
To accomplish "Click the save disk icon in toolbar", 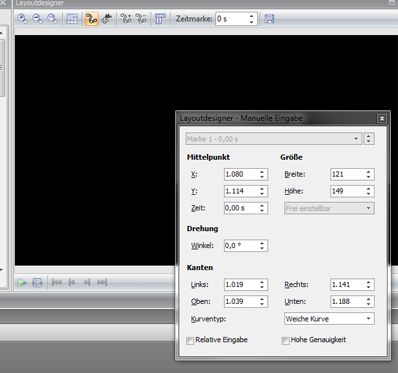I will 269,19.
